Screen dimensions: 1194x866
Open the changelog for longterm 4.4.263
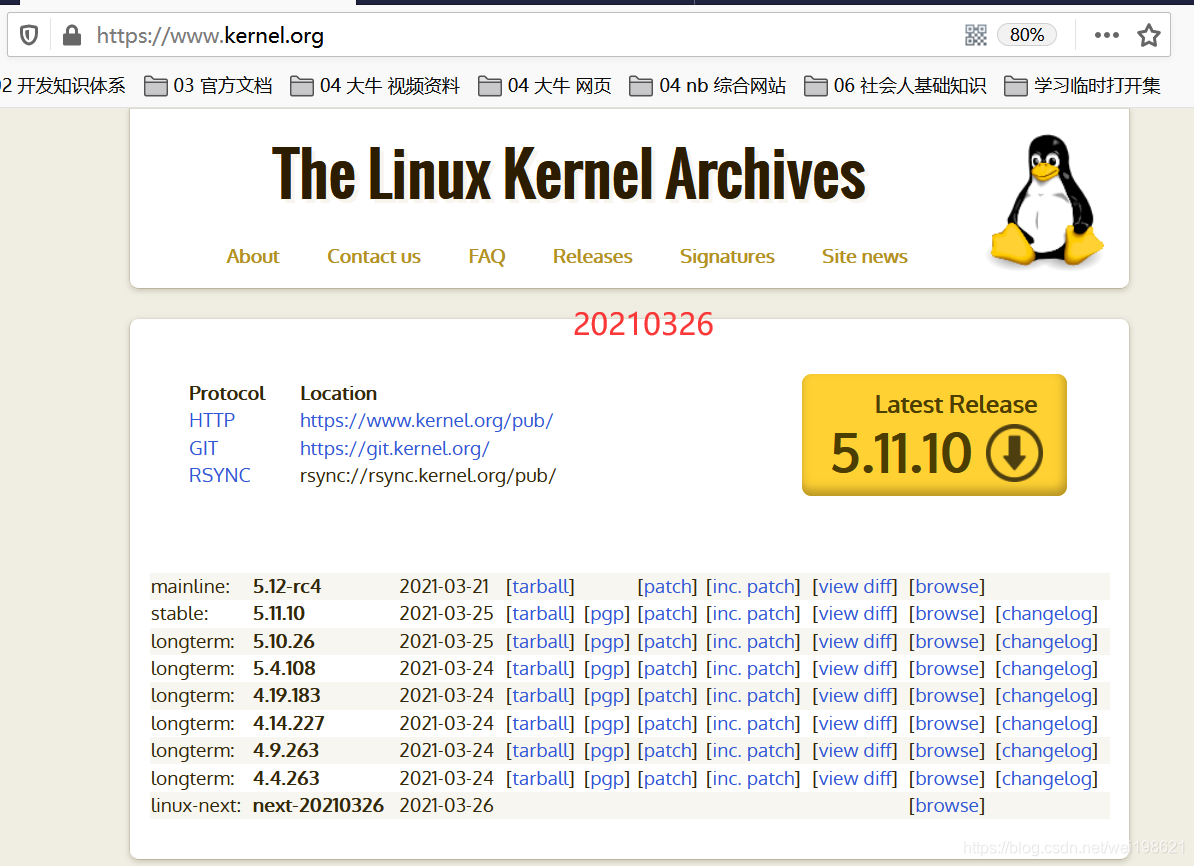[x=1046, y=778]
